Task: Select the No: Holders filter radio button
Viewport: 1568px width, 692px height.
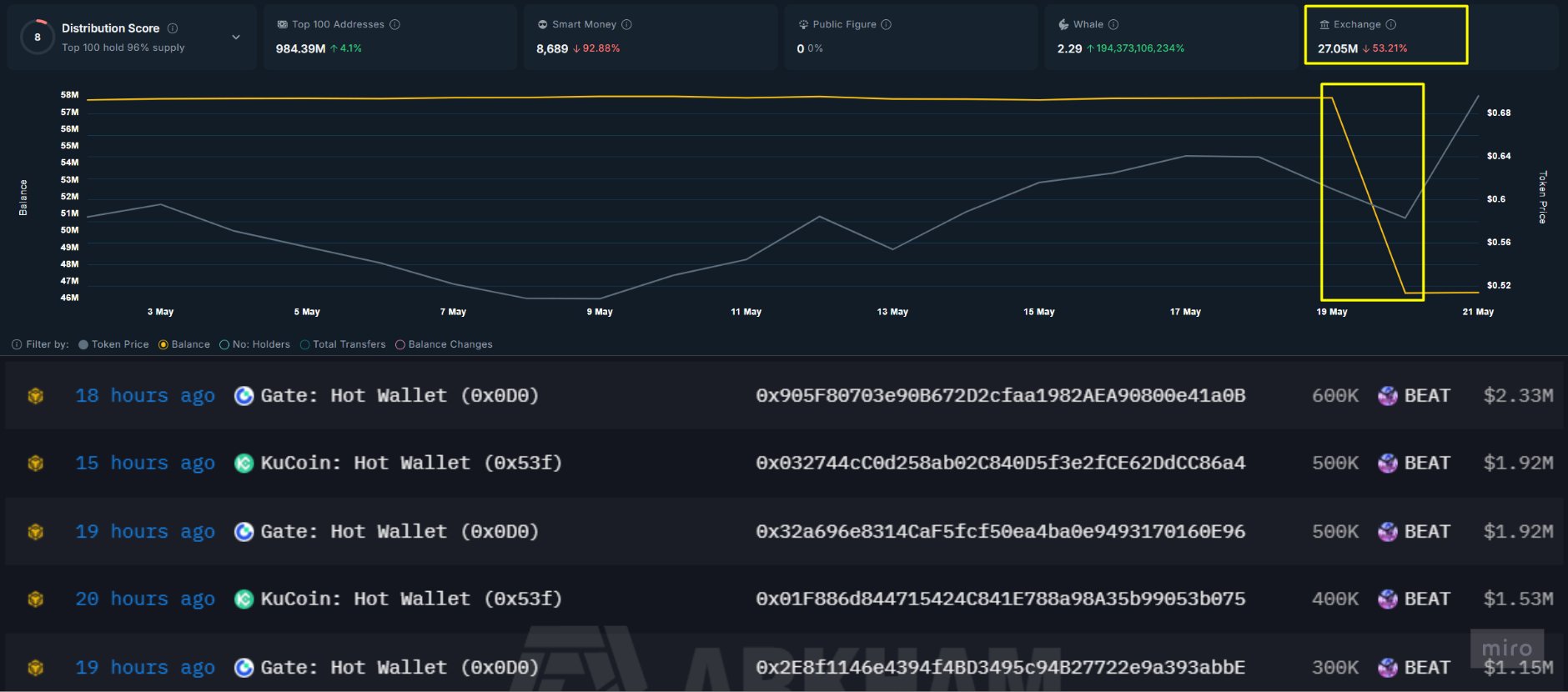Action: (x=224, y=344)
